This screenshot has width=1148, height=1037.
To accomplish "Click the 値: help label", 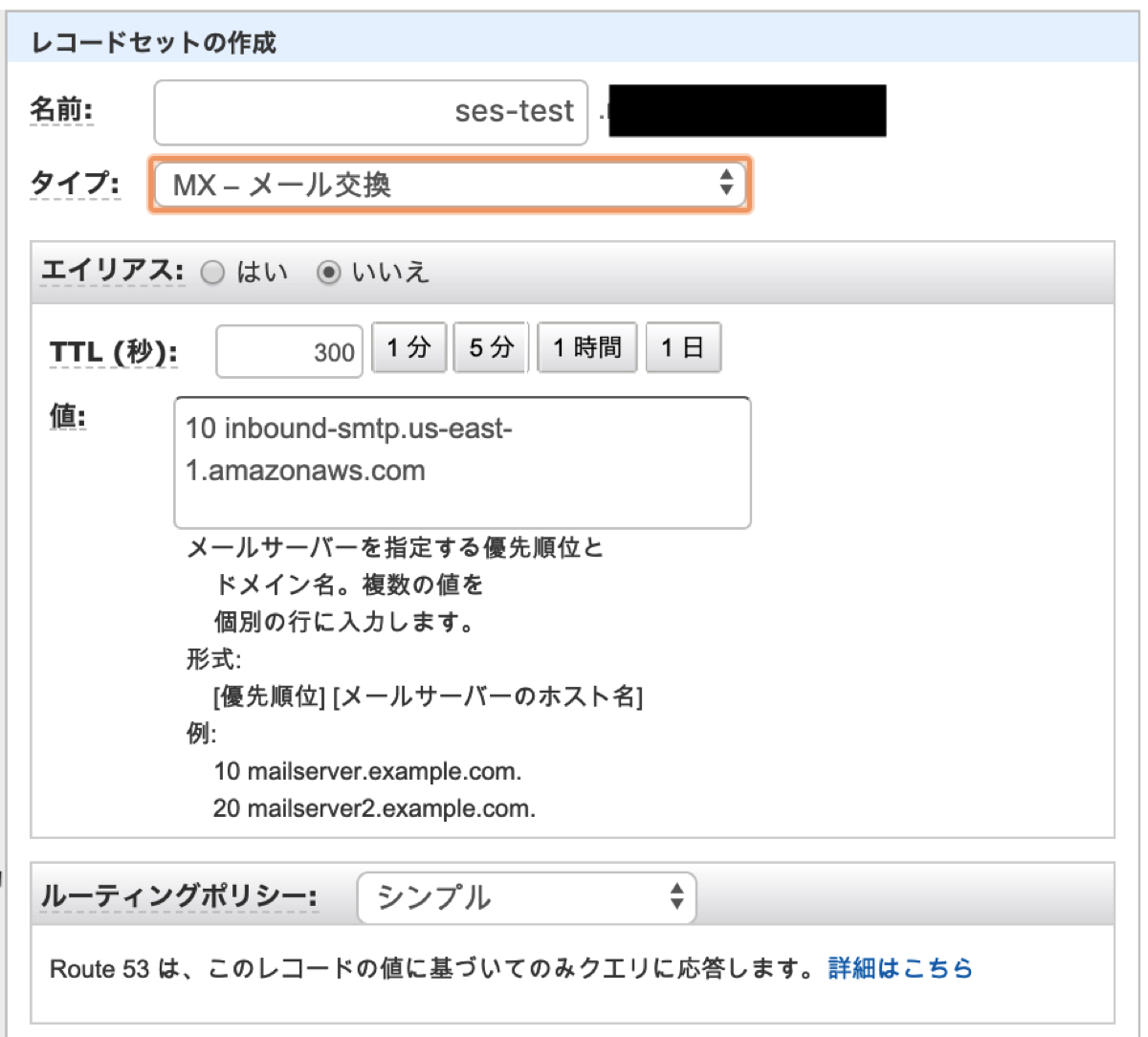I will point(68,417).
